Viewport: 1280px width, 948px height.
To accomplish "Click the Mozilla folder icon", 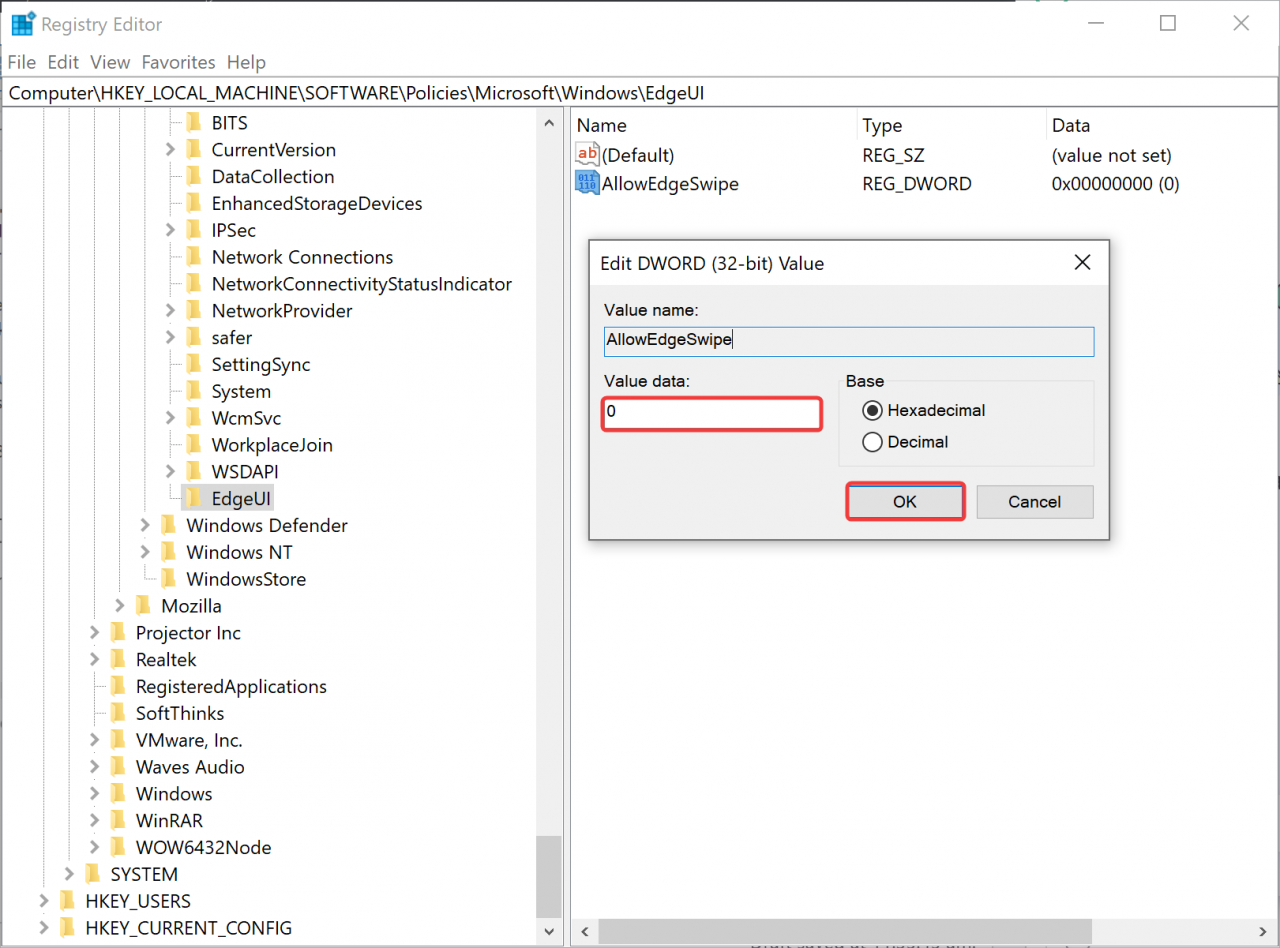I will pyautogui.click(x=142, y=605).
